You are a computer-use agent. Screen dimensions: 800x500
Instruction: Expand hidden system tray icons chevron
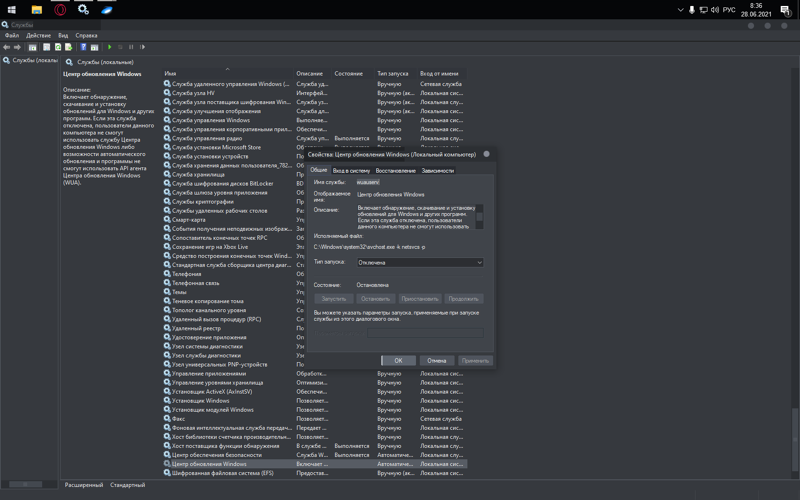click(x=680, y=10)
